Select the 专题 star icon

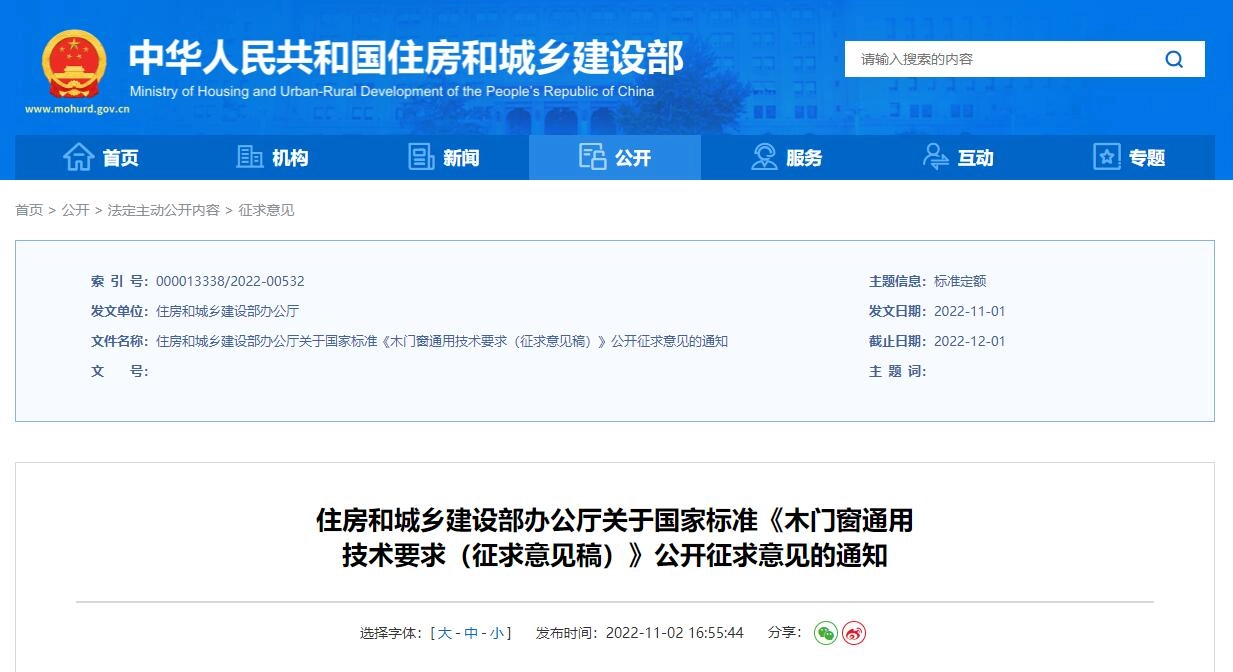(1106, 157)
